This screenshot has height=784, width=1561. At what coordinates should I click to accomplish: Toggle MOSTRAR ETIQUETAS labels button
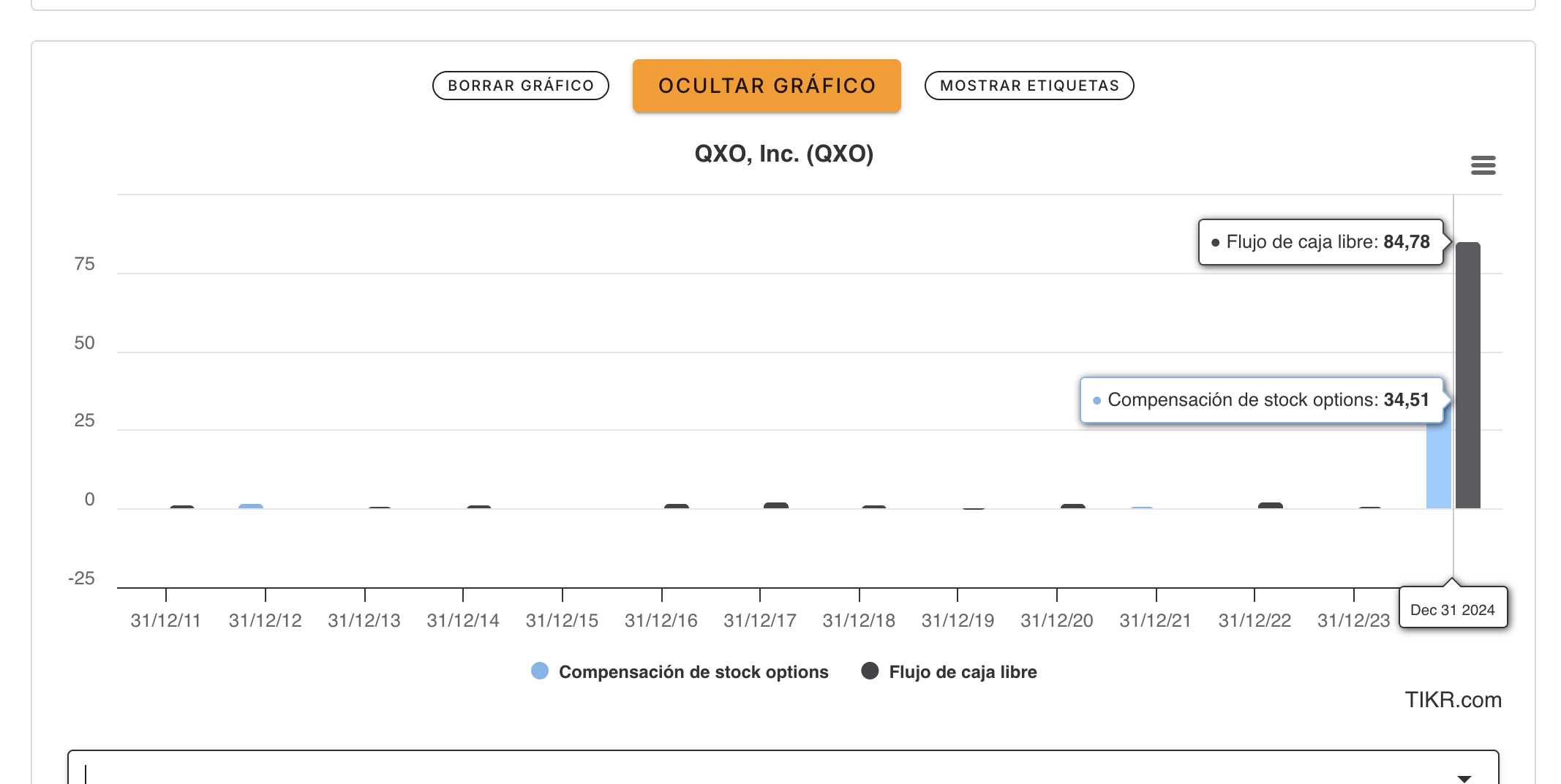(x=1028, y=86)
